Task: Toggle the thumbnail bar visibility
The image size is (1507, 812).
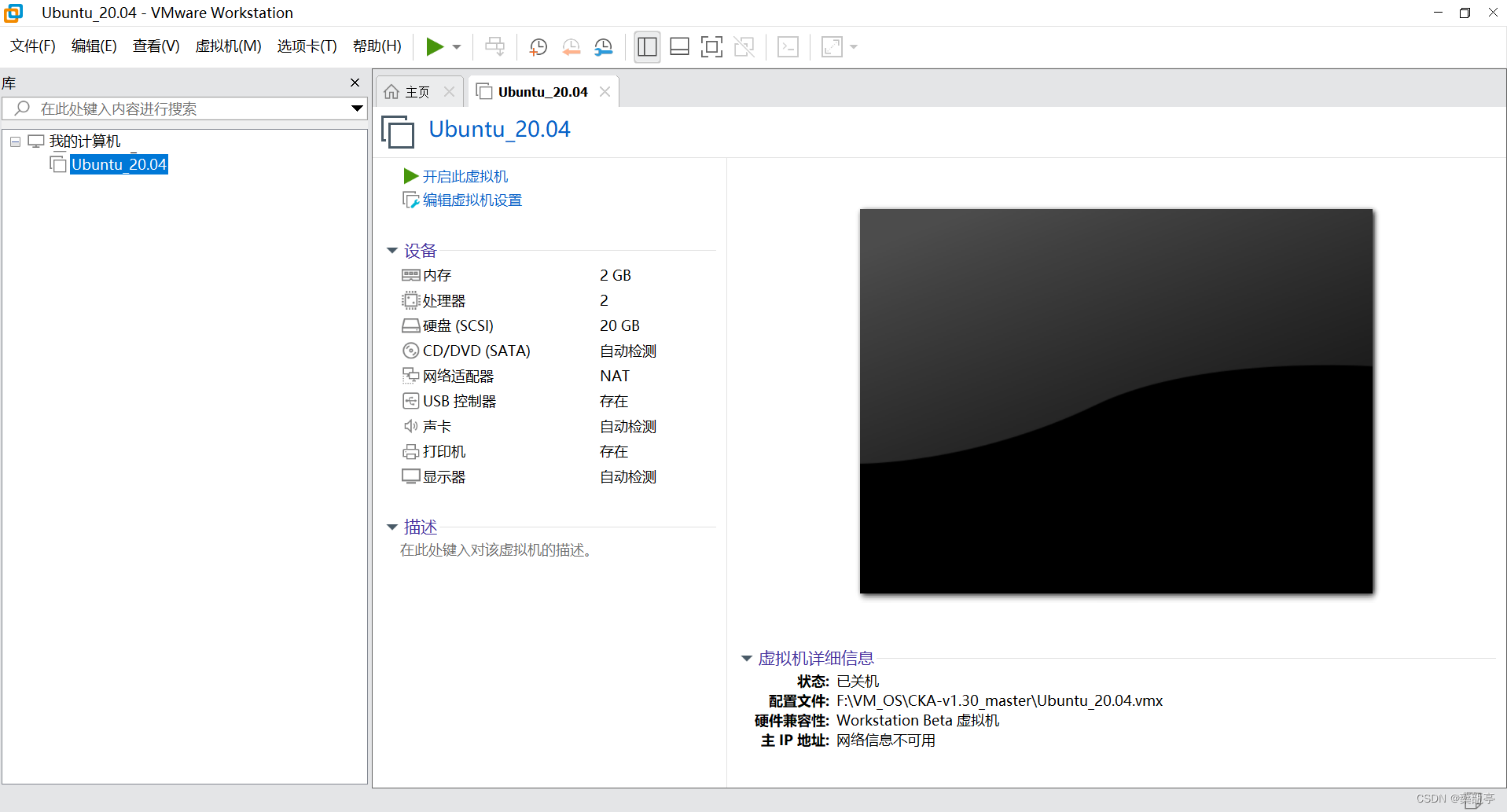Action: click(679, 46)
